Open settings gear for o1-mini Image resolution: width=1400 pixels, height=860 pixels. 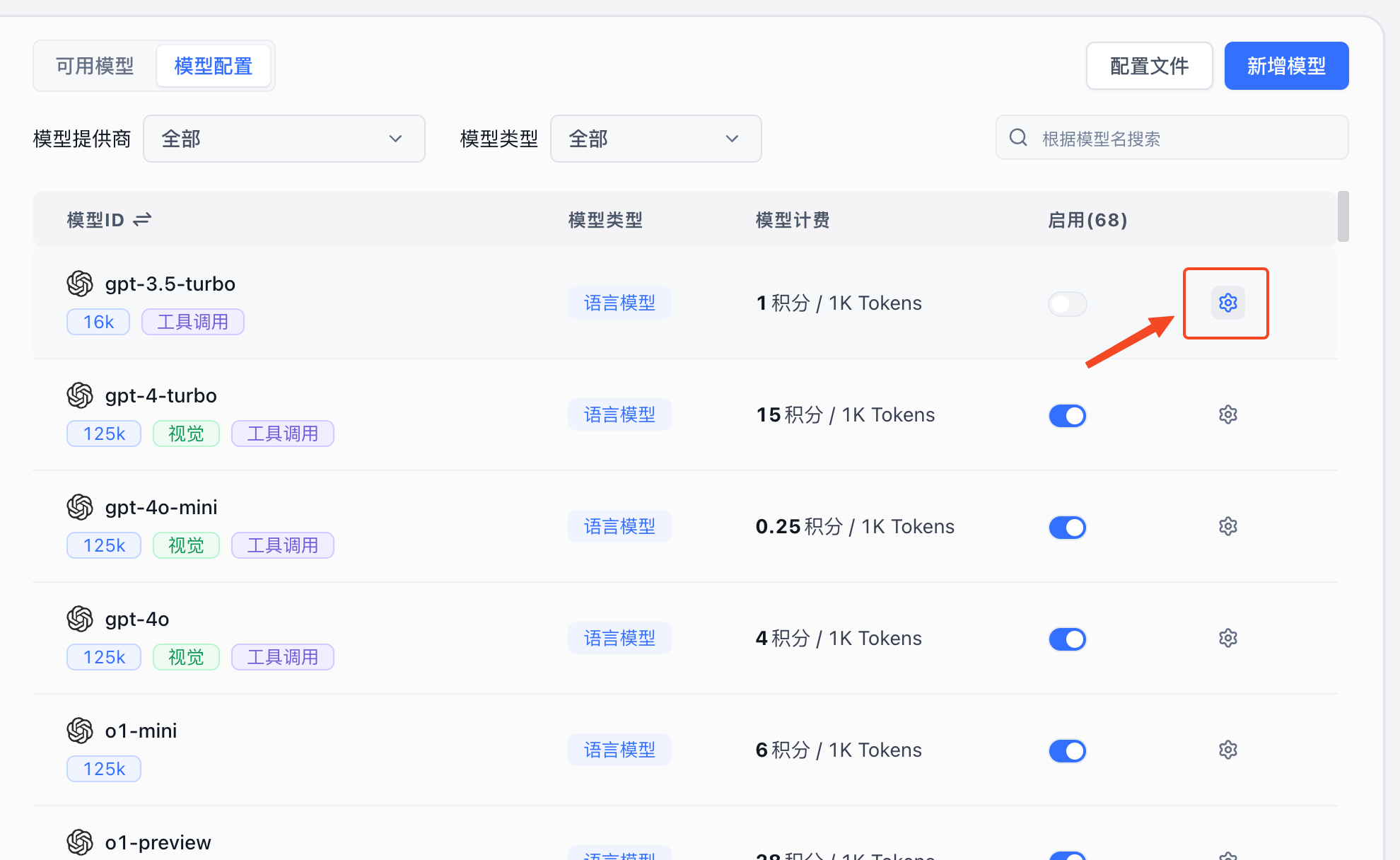pos(1227,750)
